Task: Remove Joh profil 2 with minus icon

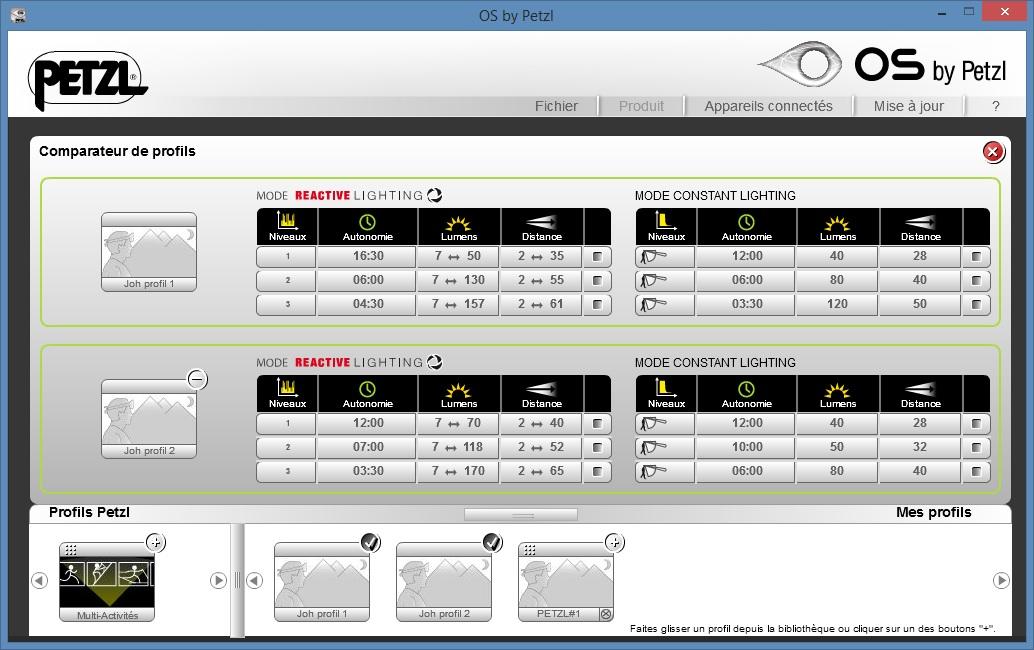Action: 197,379
